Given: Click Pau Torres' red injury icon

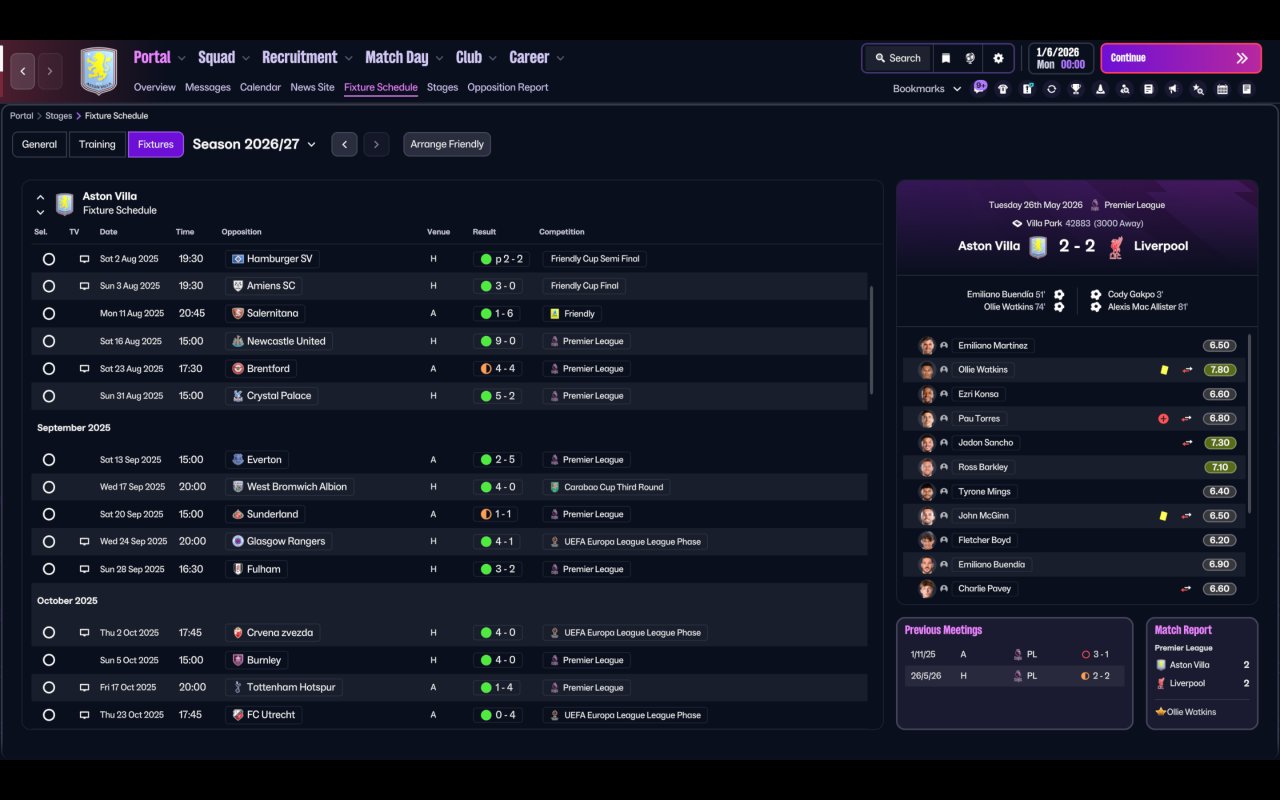Looking at the screenshot, I should click(x=1163, y=419).
